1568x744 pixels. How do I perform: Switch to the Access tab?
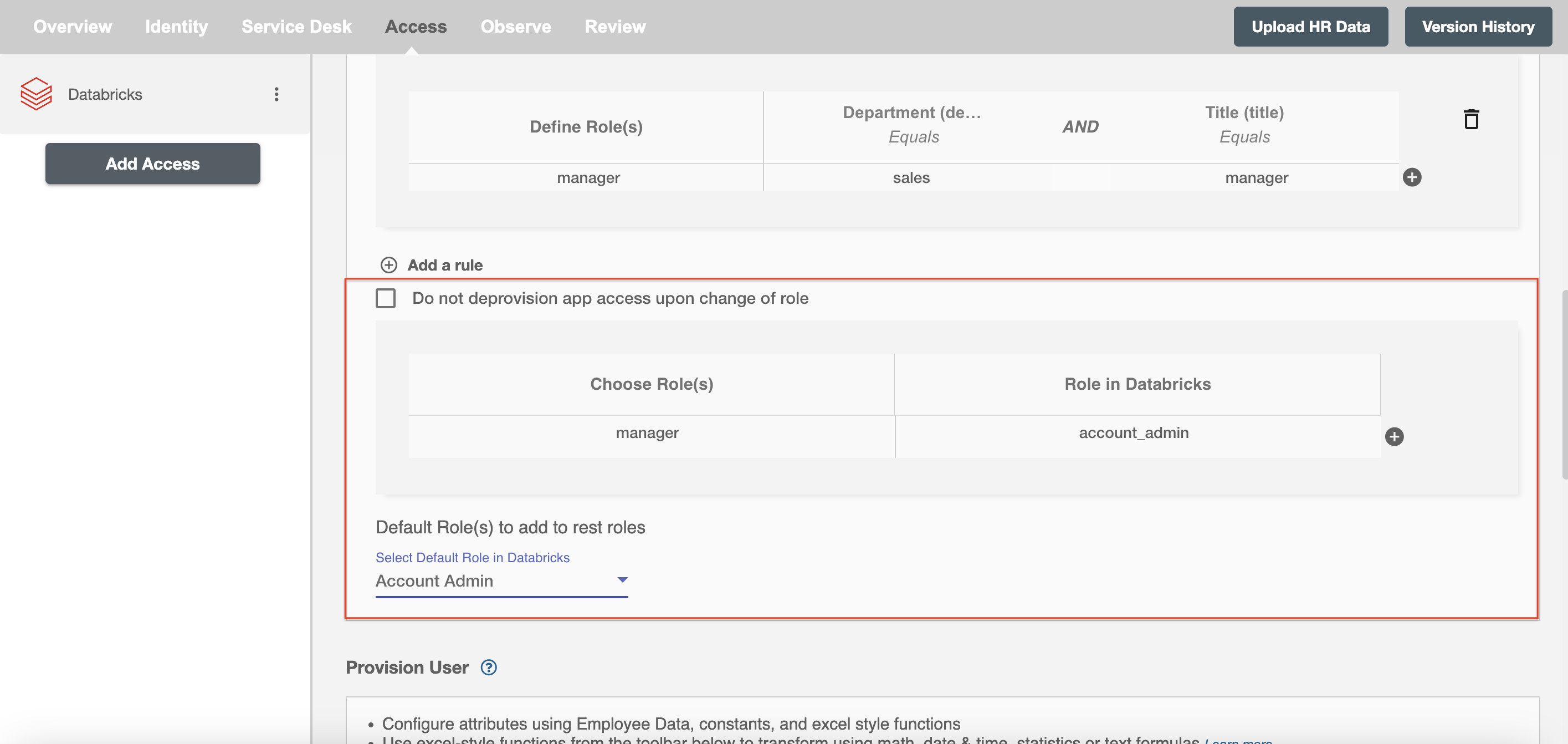415,26
